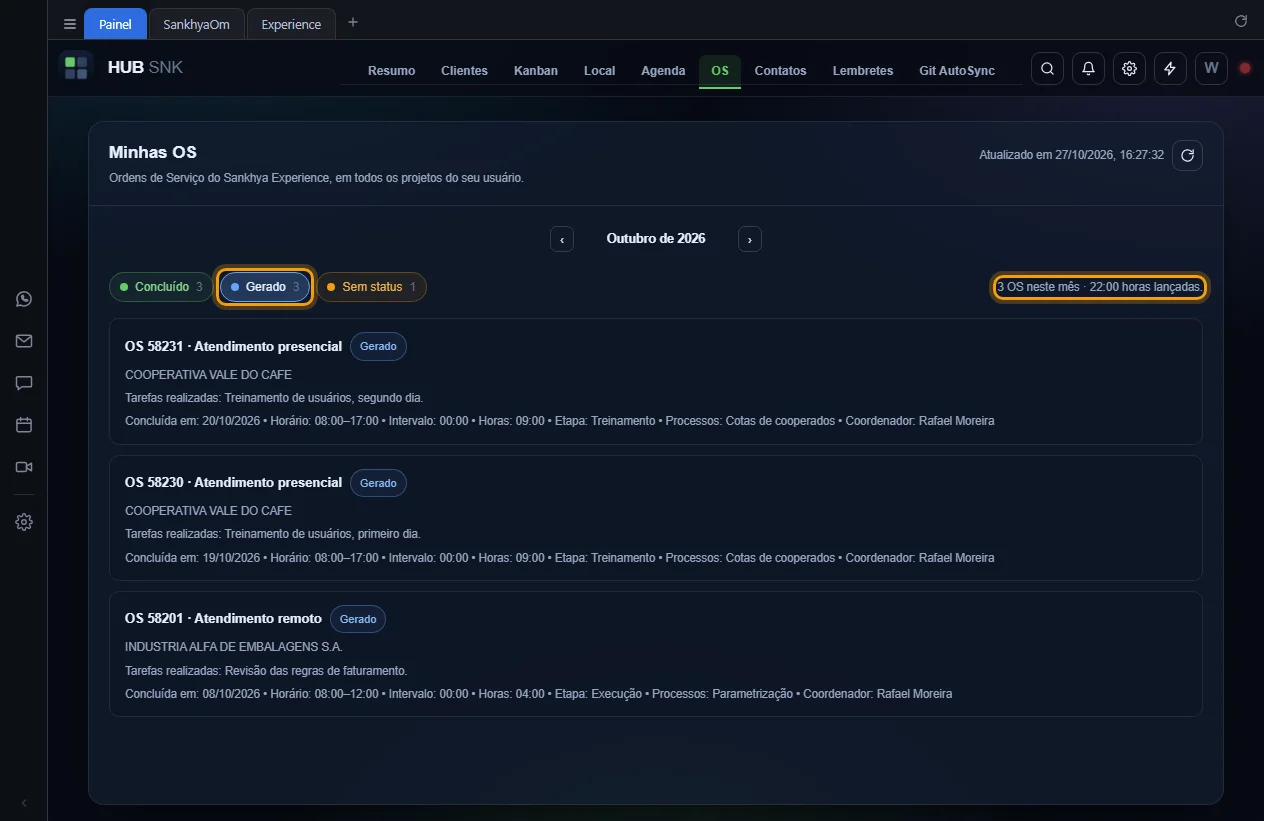Viewport: 1264px width, 821px height.
Task: Go to the next month
Action: pyautogui.click(x=750, y=239)
